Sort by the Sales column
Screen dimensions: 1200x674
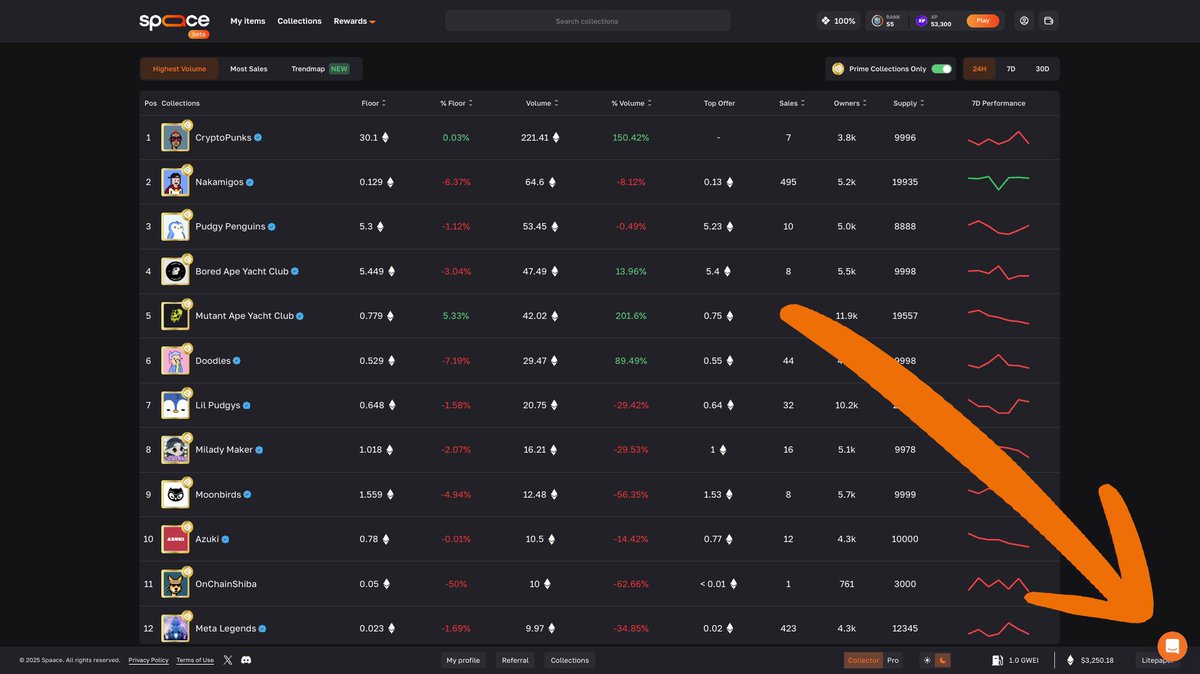point(792,103)
